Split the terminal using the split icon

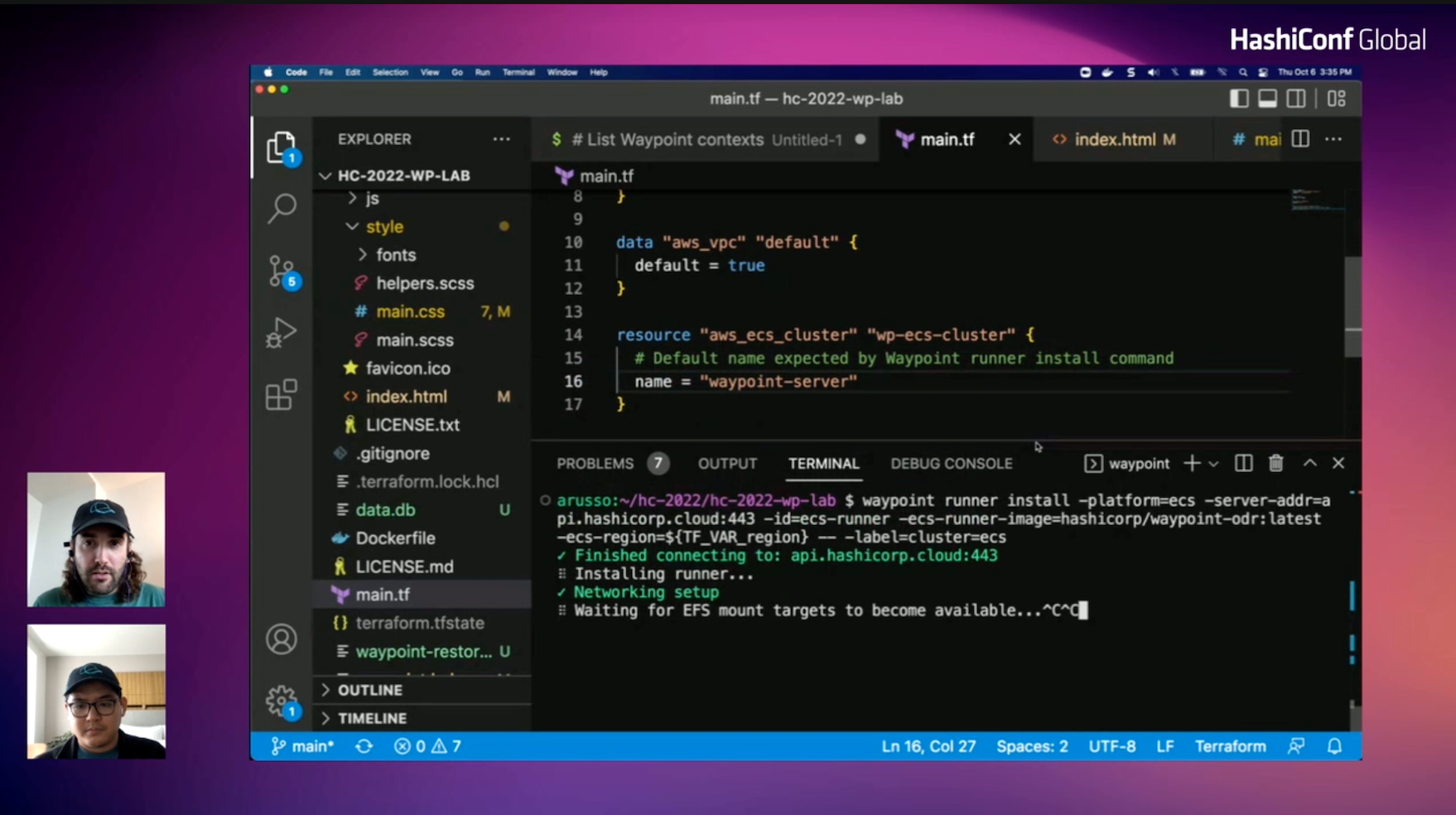pyautogui.click(x=1242, y=464)
